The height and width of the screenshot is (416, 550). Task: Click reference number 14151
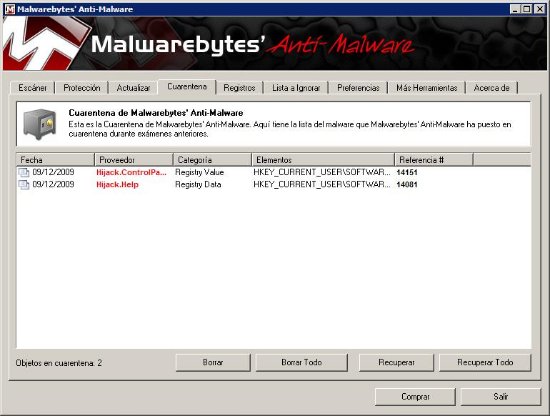pyautogui.click(x=407, y=172)
